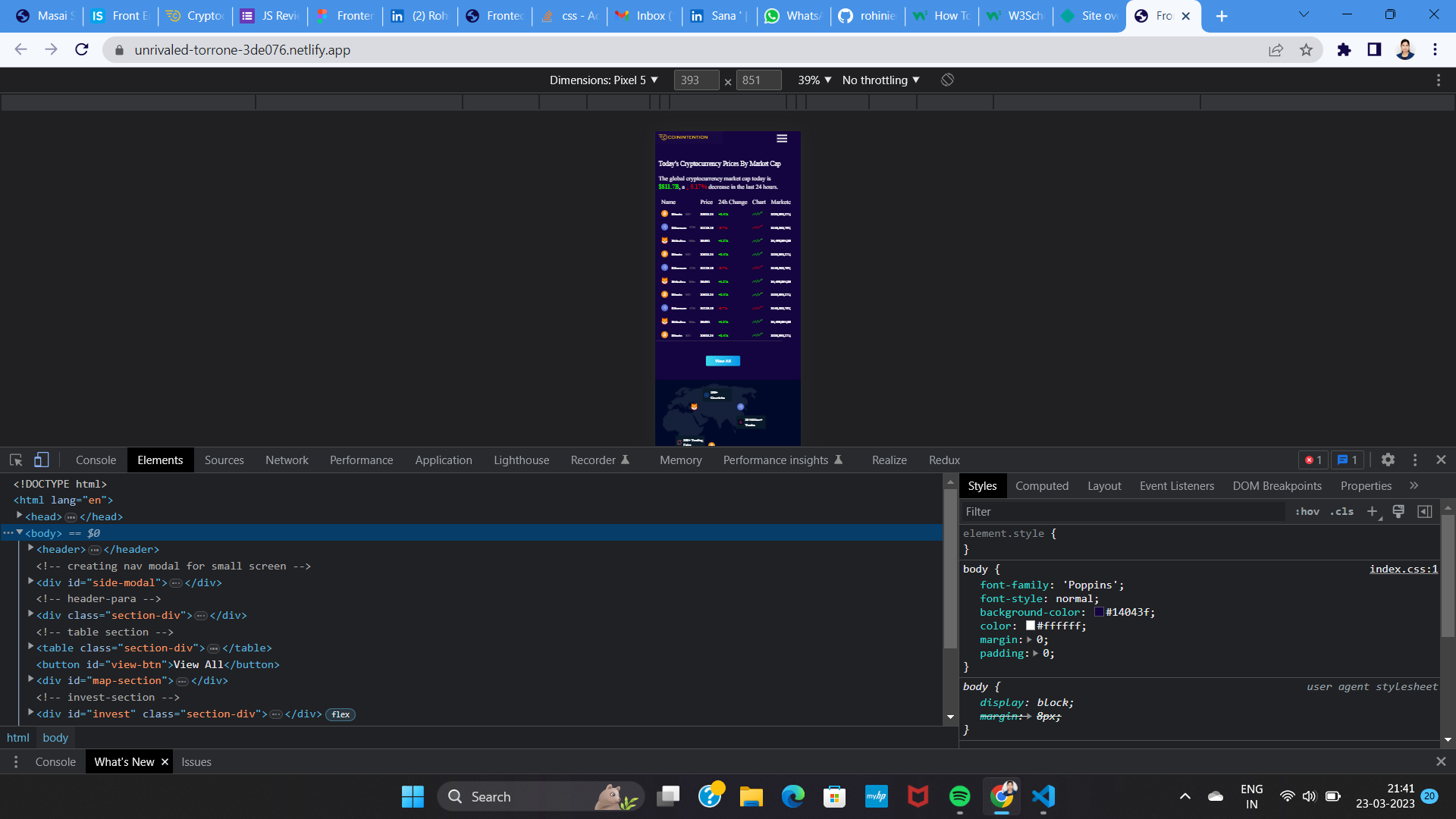Open the Computed styles tab

tap(1041, 485)
